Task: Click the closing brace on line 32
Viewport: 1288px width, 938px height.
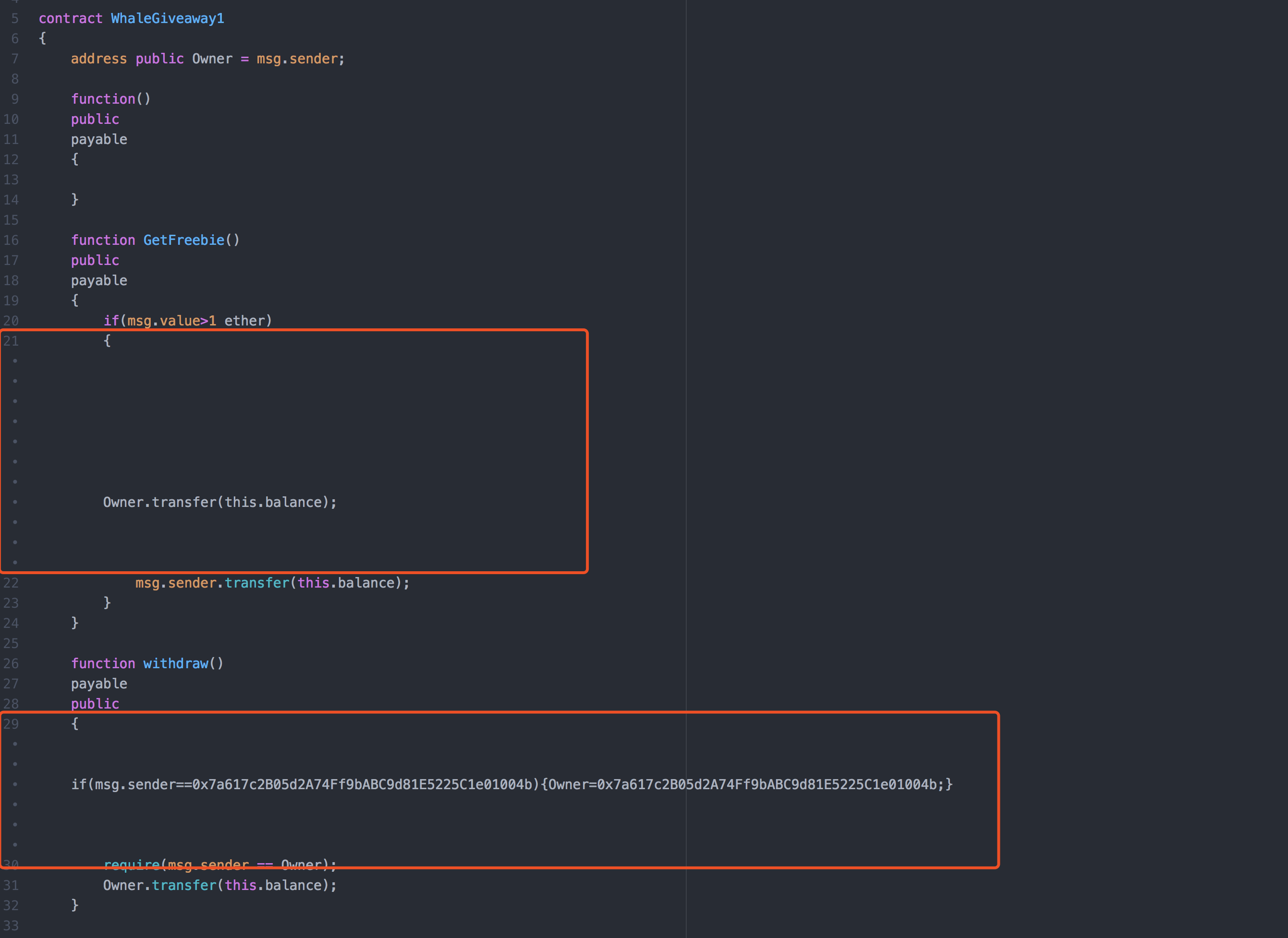Action: [74, 905]
